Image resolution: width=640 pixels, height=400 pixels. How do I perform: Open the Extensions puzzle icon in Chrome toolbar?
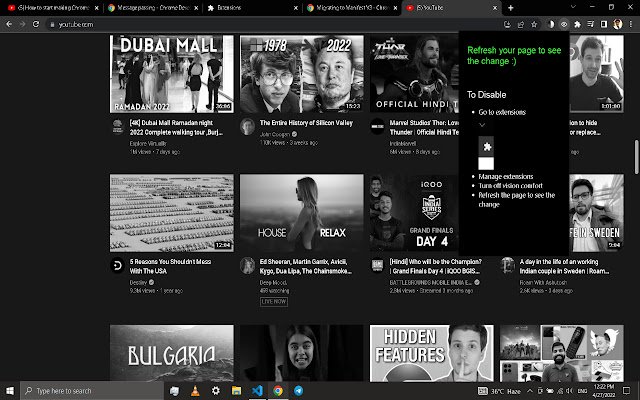pos(578,24)
